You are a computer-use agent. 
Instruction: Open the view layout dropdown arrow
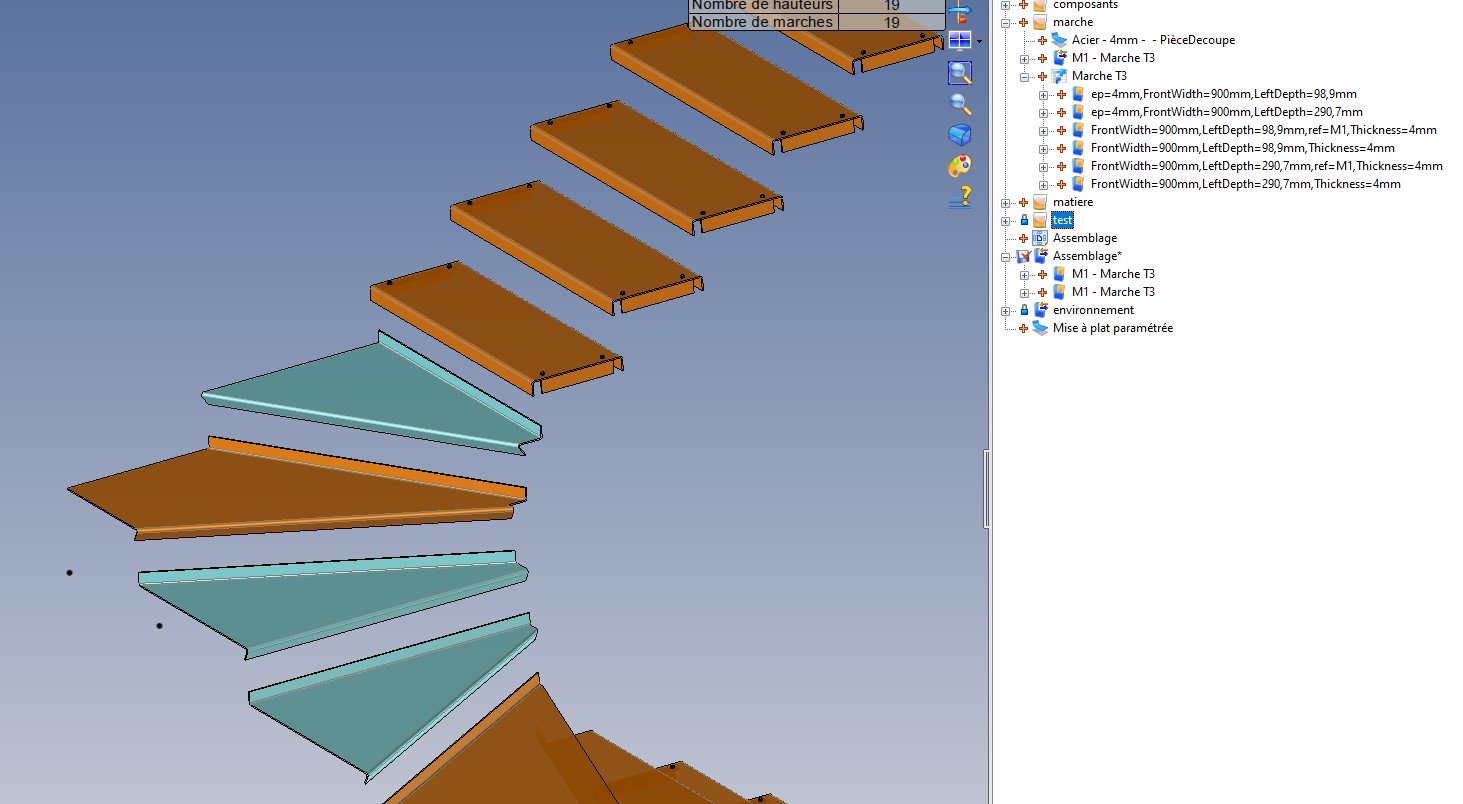[979, 42]
